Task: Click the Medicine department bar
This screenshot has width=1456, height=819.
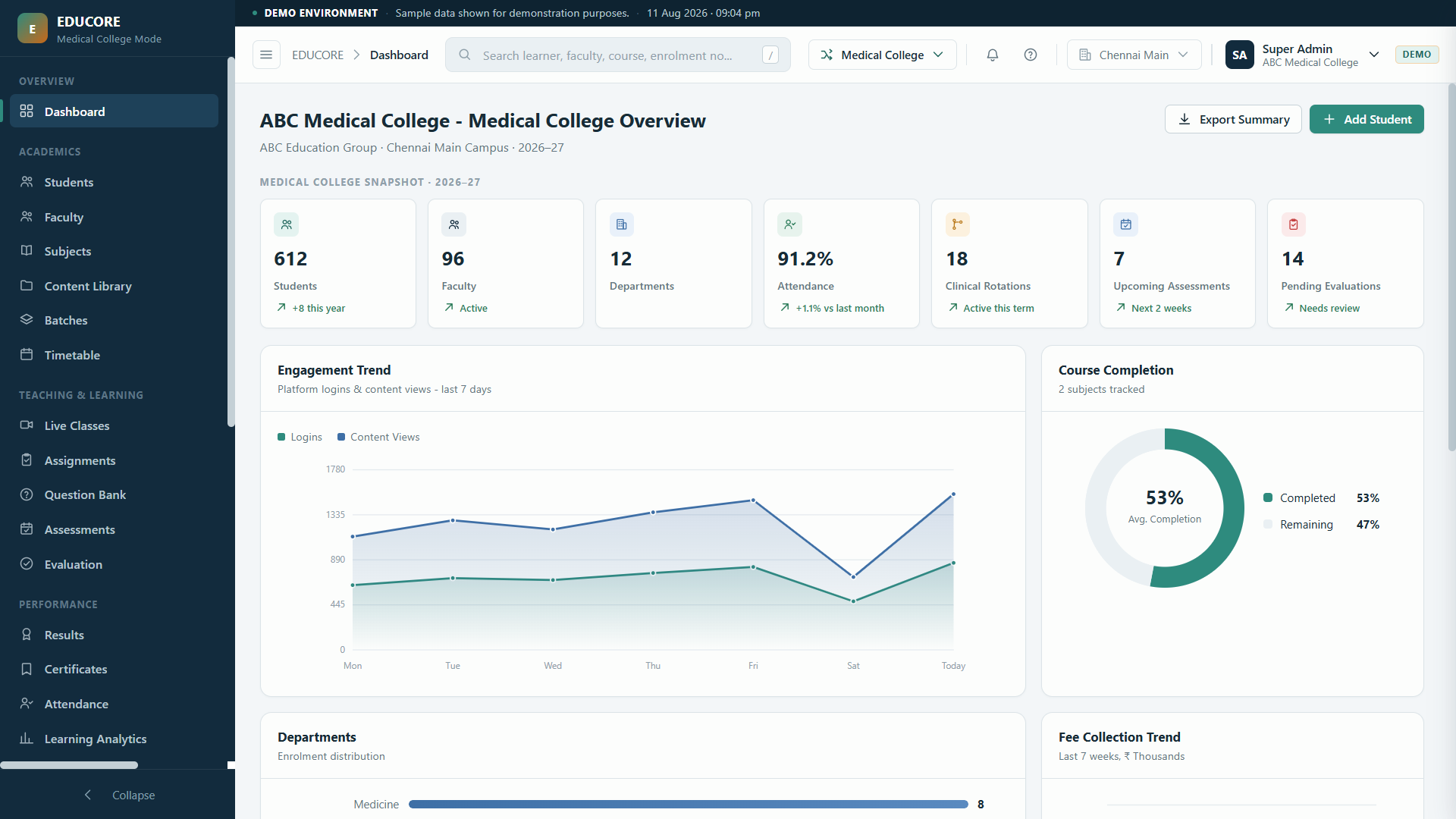Action: 689,804
